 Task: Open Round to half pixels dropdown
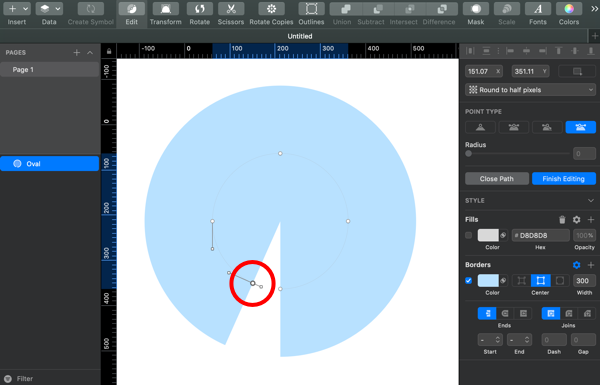[x=530, y=90]
